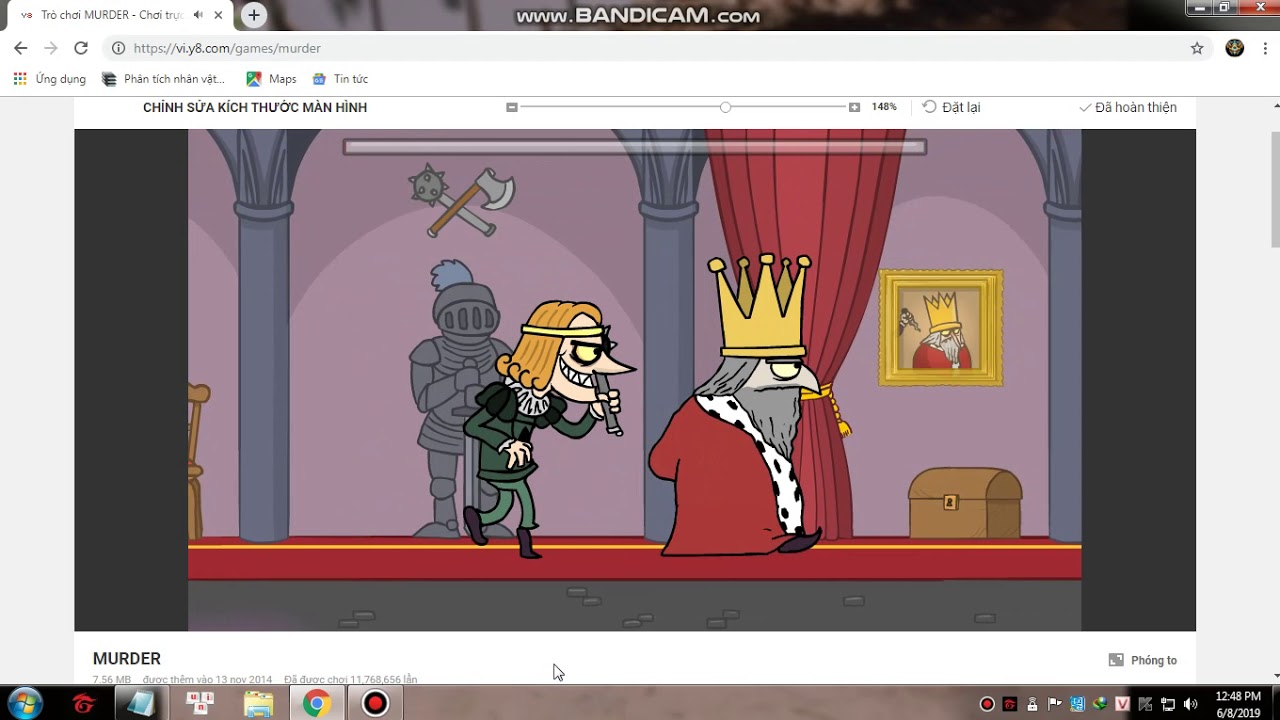The height and width of the screenshot is (720, 1280).
Task: Open the Tin tức bookmark
Action: pos(340,79)
